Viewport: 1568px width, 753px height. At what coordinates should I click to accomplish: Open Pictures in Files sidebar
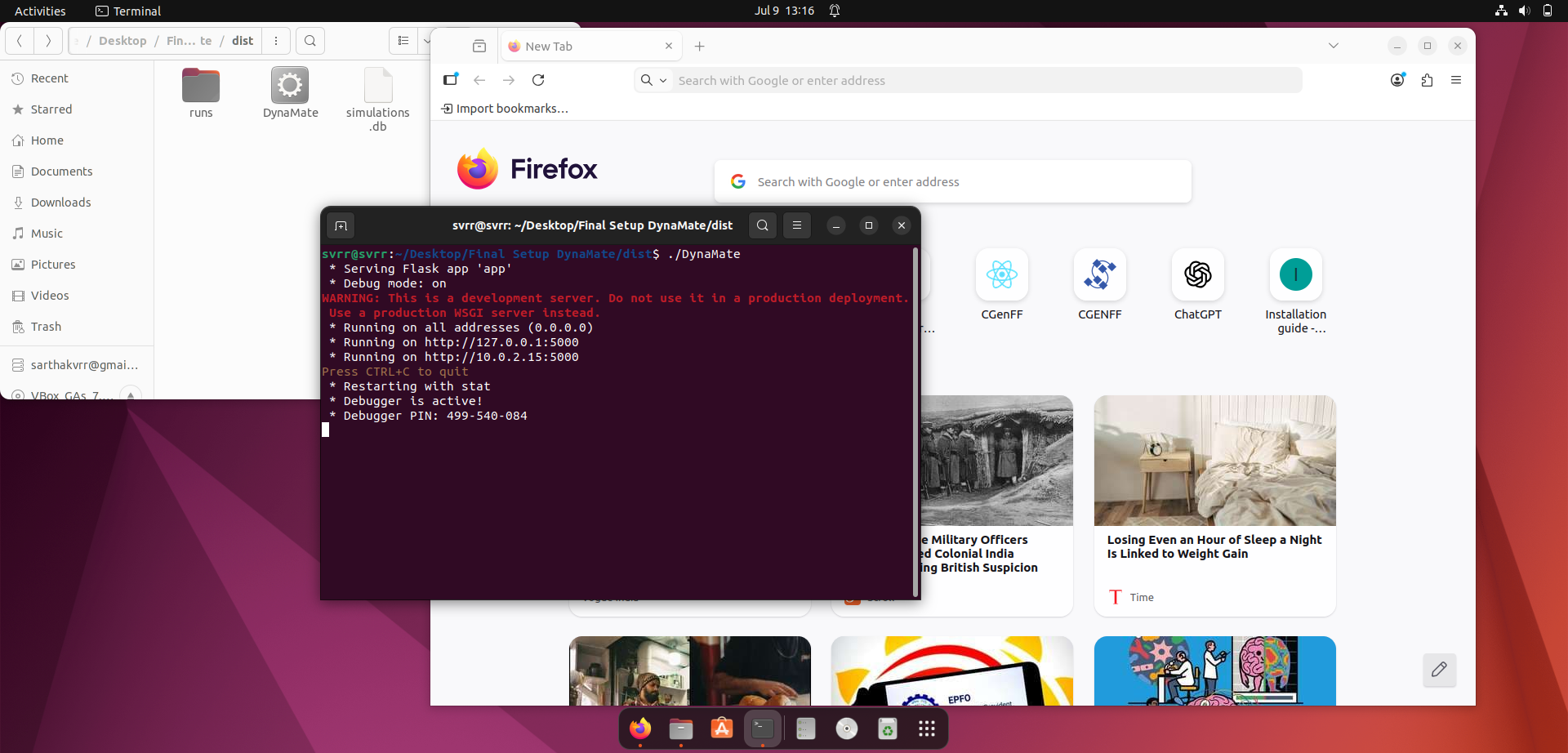[x=77, y=265]
